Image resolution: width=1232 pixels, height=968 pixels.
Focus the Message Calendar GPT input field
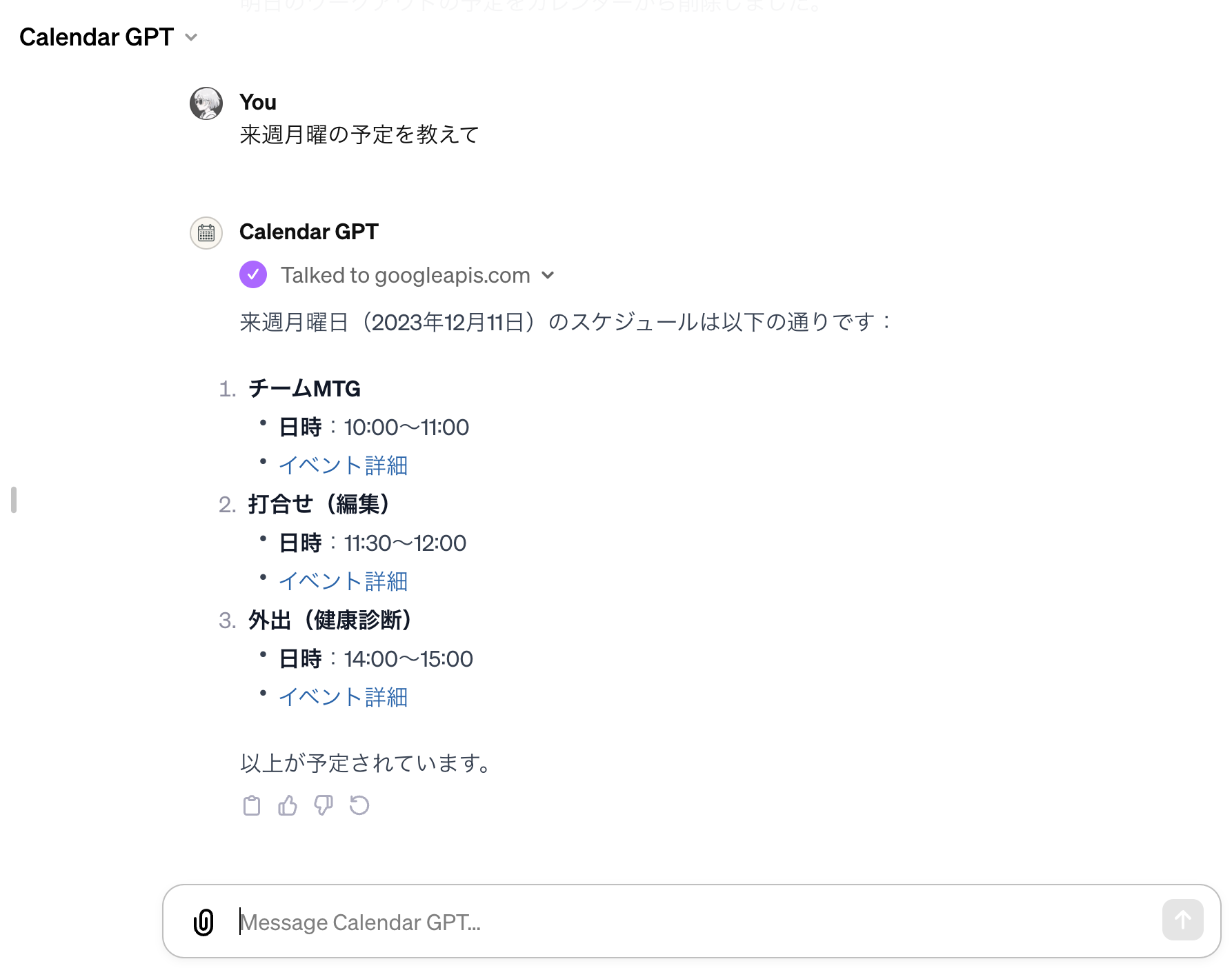pos(690,922)
